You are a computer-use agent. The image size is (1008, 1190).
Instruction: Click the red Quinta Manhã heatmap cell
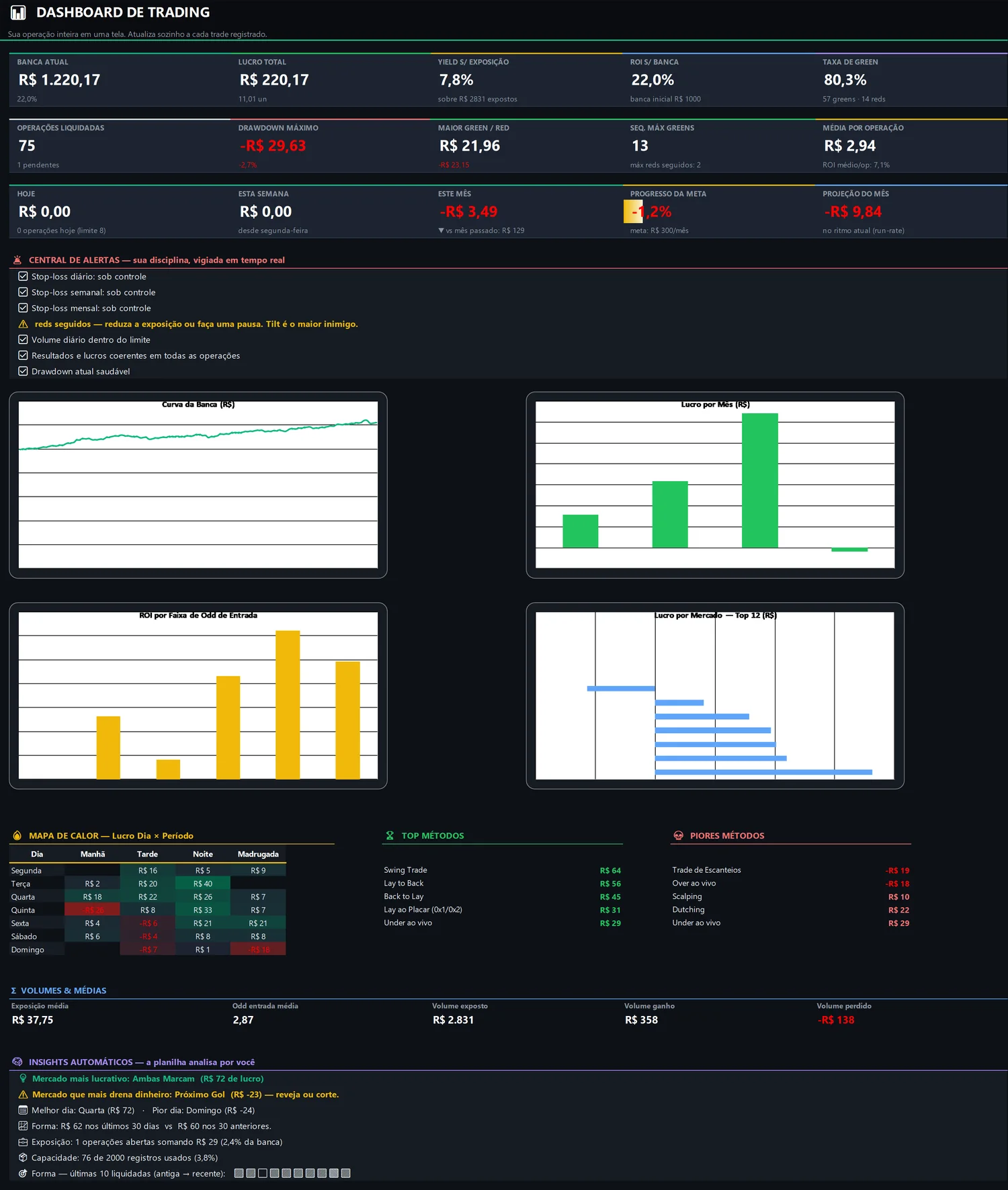pyautogui.click(x=93, y=910)
